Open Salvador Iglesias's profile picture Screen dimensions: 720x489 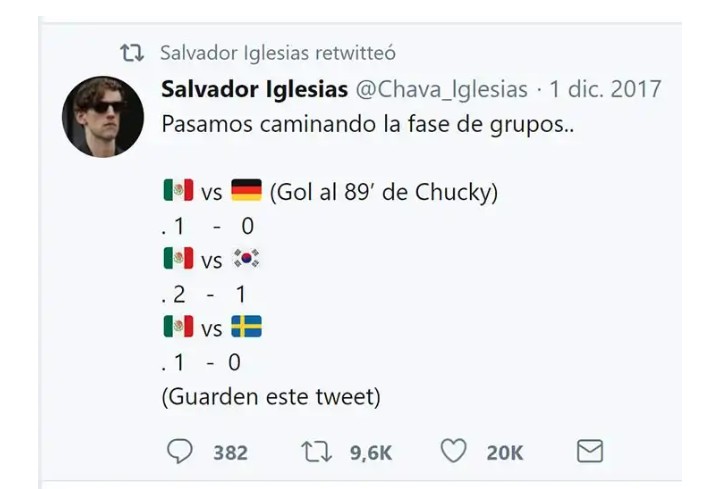coord(103,116)
